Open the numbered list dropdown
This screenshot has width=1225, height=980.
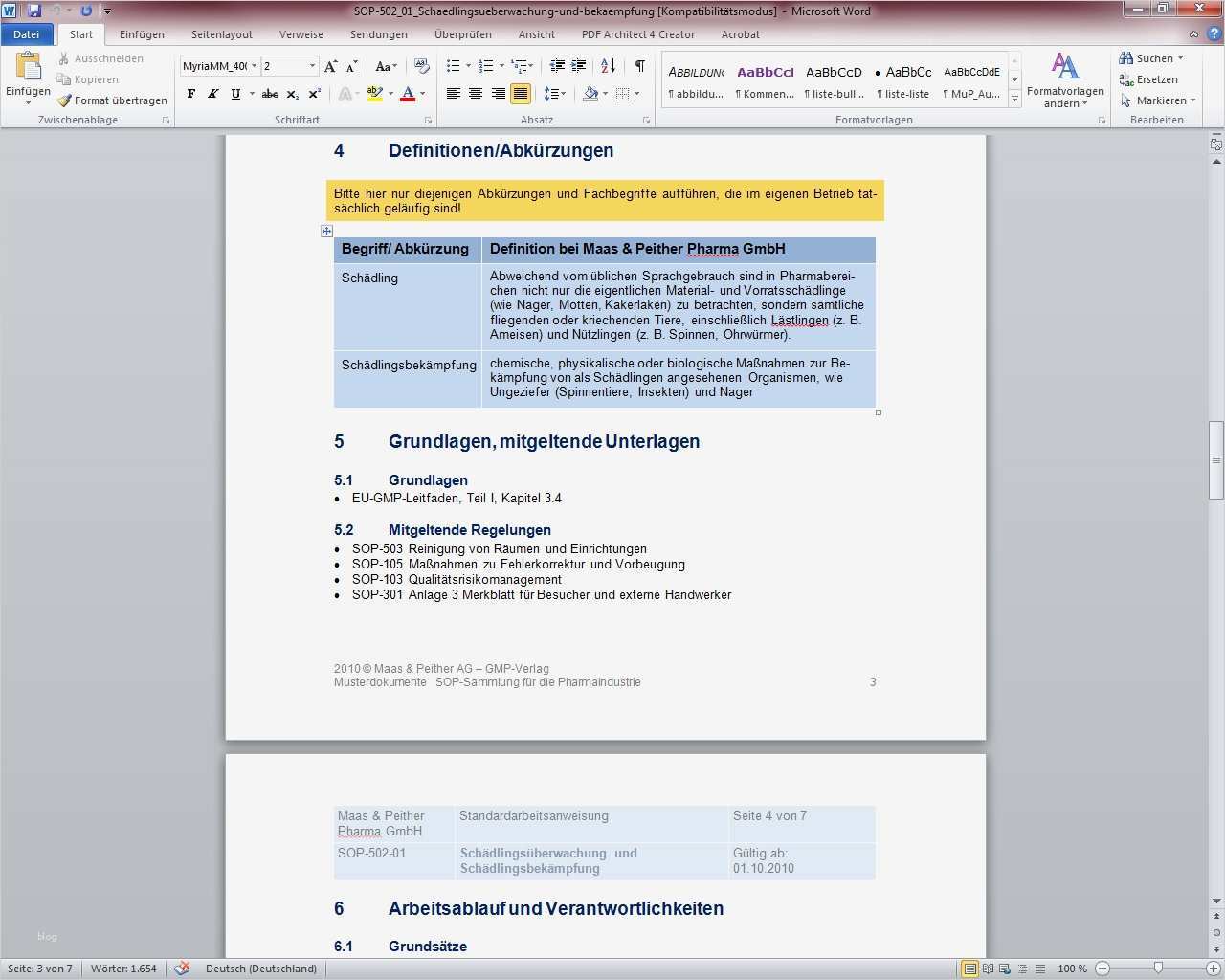pyautogui.click(x=501, y=66)
